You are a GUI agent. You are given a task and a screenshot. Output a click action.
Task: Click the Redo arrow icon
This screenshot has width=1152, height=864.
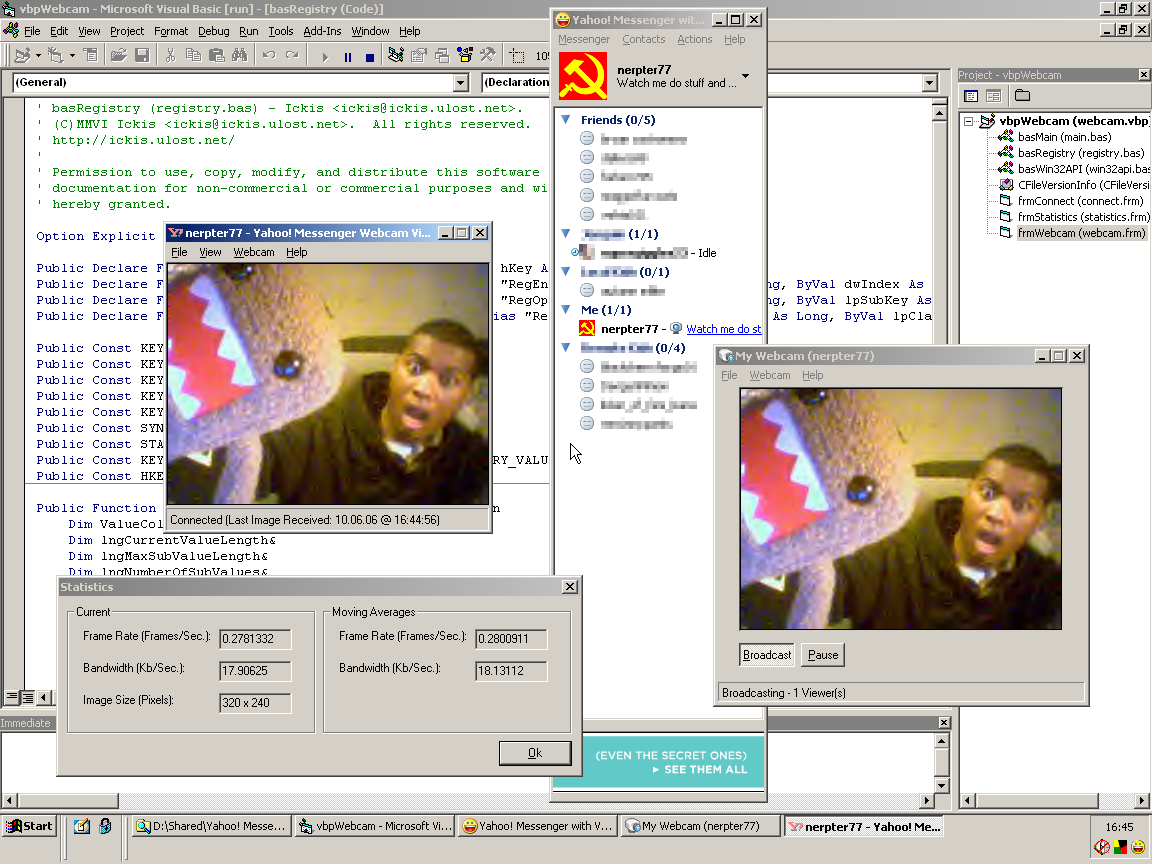pyautogui.click(x=292, y=55)
